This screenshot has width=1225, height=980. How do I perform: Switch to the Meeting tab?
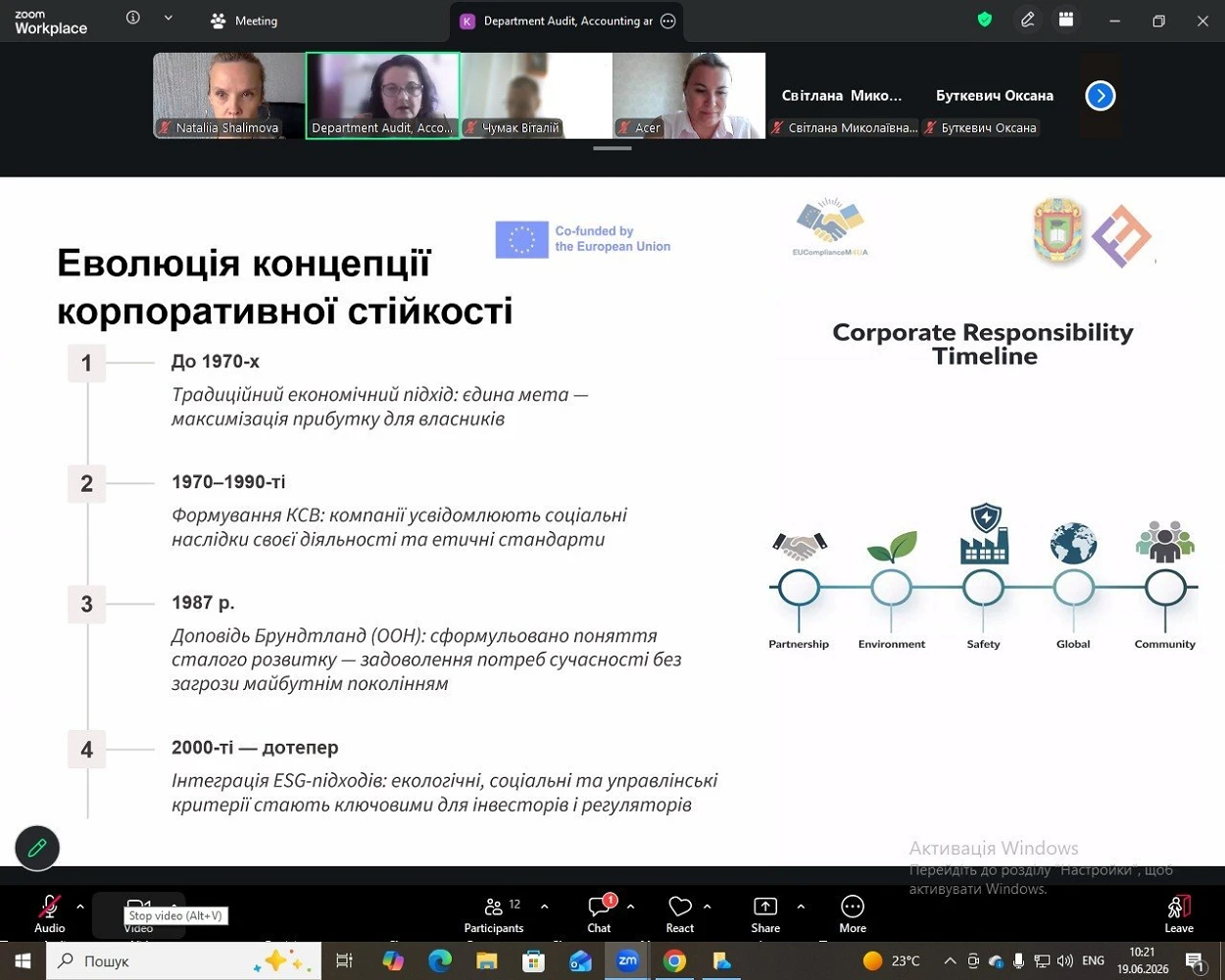244,21
